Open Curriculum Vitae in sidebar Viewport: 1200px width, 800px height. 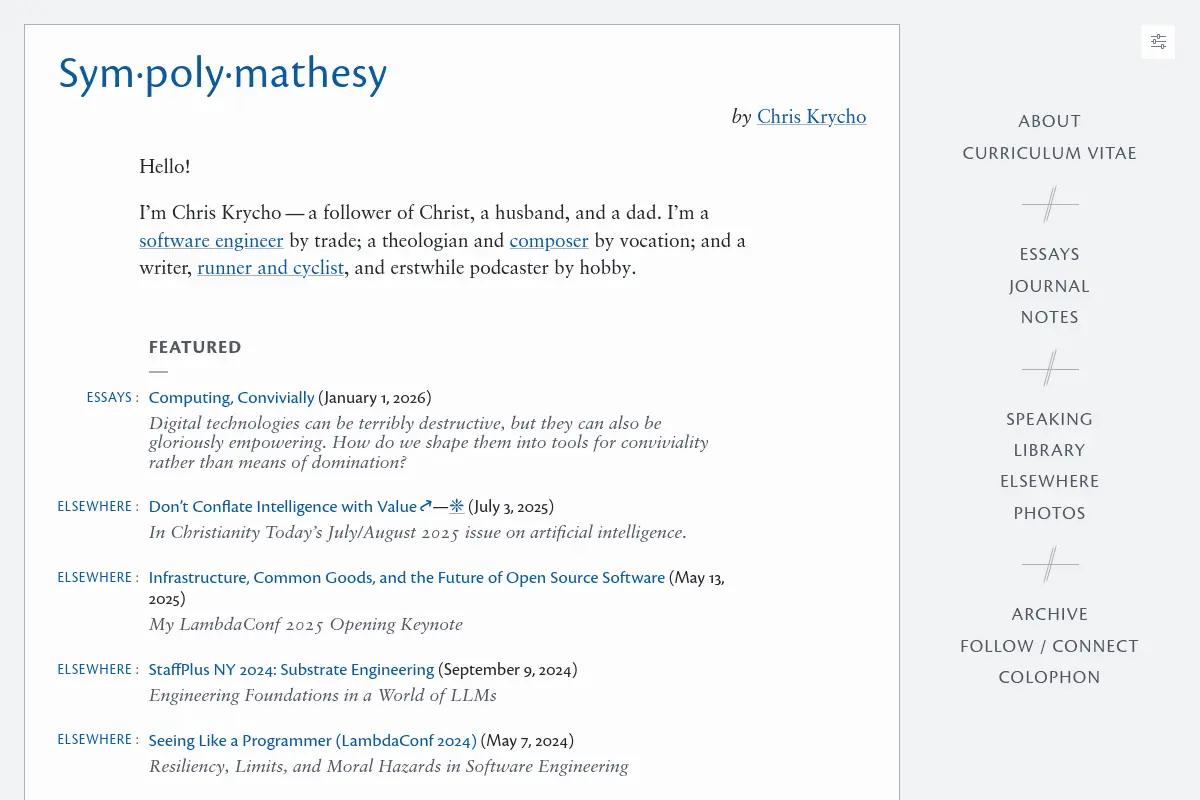point(1049,153)
